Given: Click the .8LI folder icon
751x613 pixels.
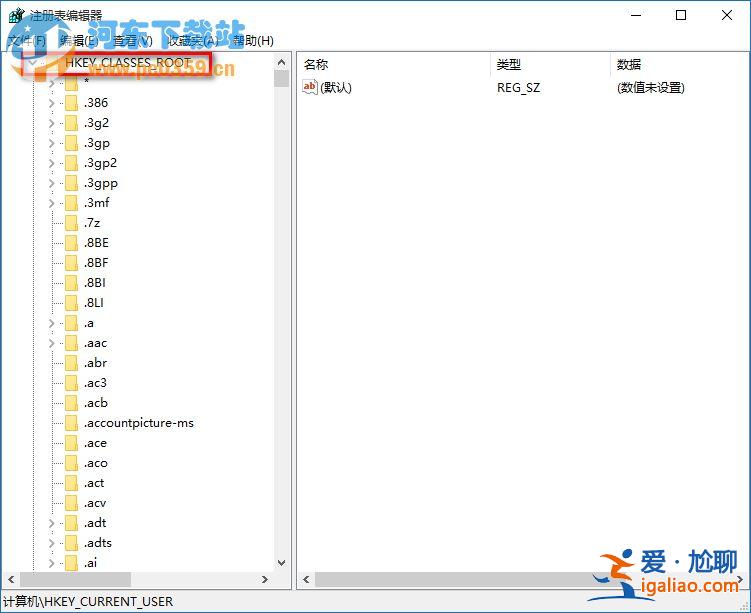Looking at the screenshot, I should (71, 303).
